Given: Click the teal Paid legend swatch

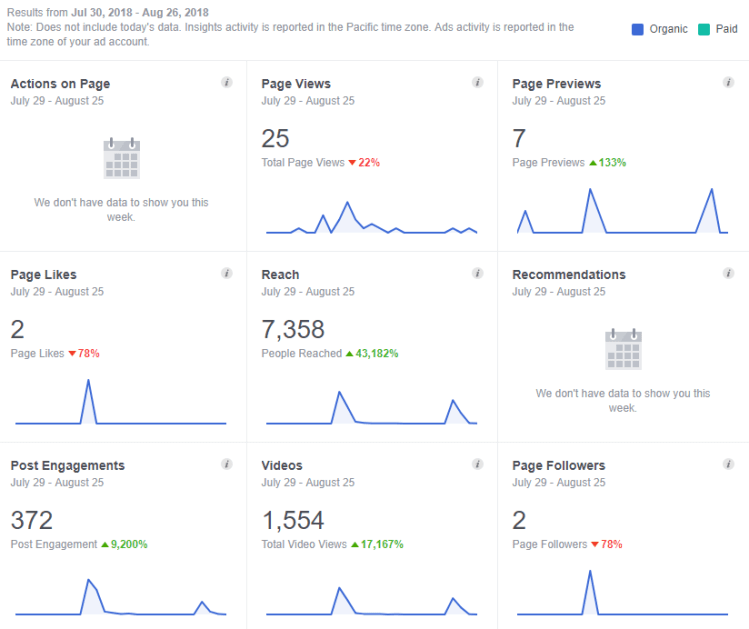Looking at the screenshot, I should click(705, 29).
